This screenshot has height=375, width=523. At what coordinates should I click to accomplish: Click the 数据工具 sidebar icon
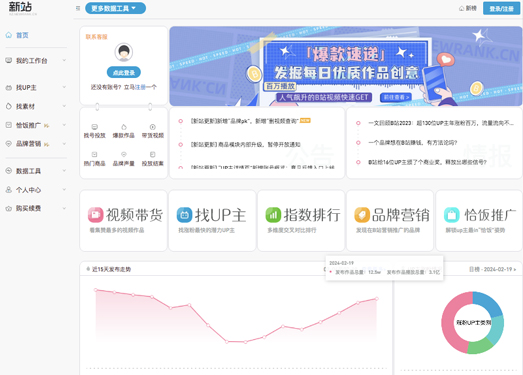pos(9,171)
